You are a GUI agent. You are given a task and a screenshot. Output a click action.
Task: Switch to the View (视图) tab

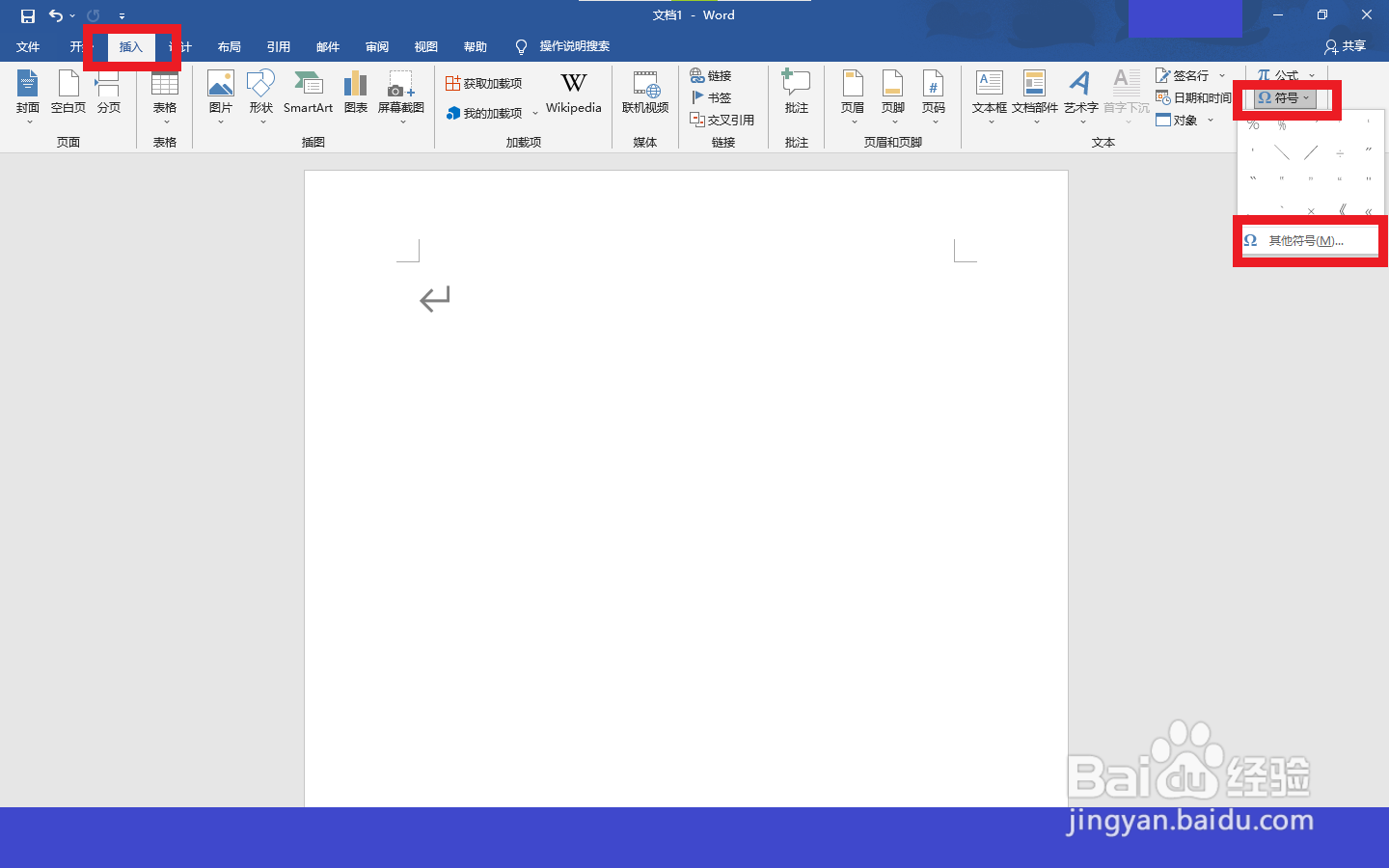[x=426, y=46]
